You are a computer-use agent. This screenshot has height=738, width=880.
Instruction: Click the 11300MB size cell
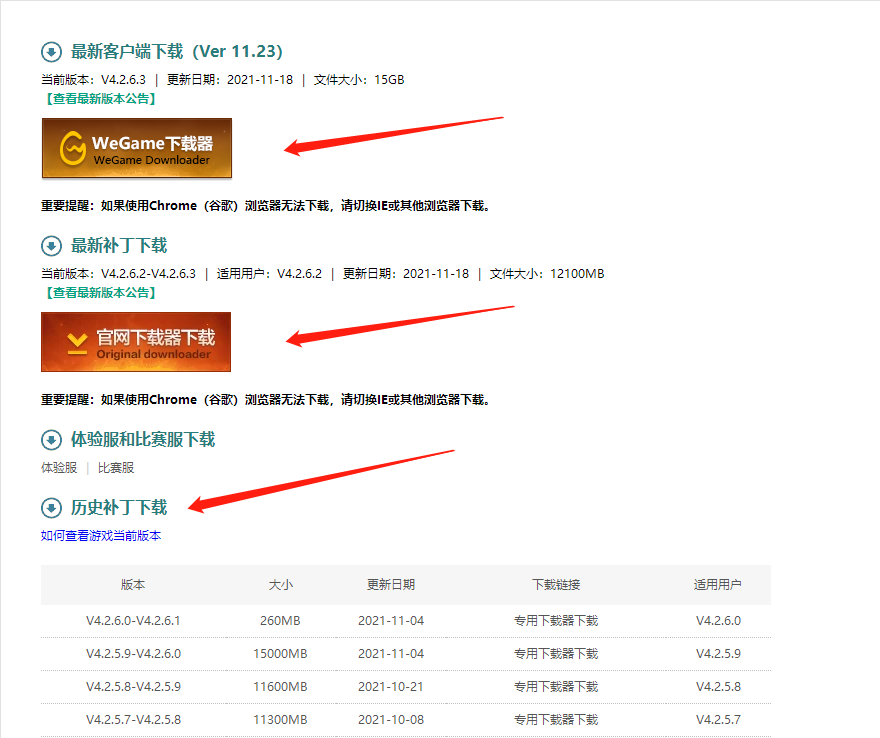[280, 719]
